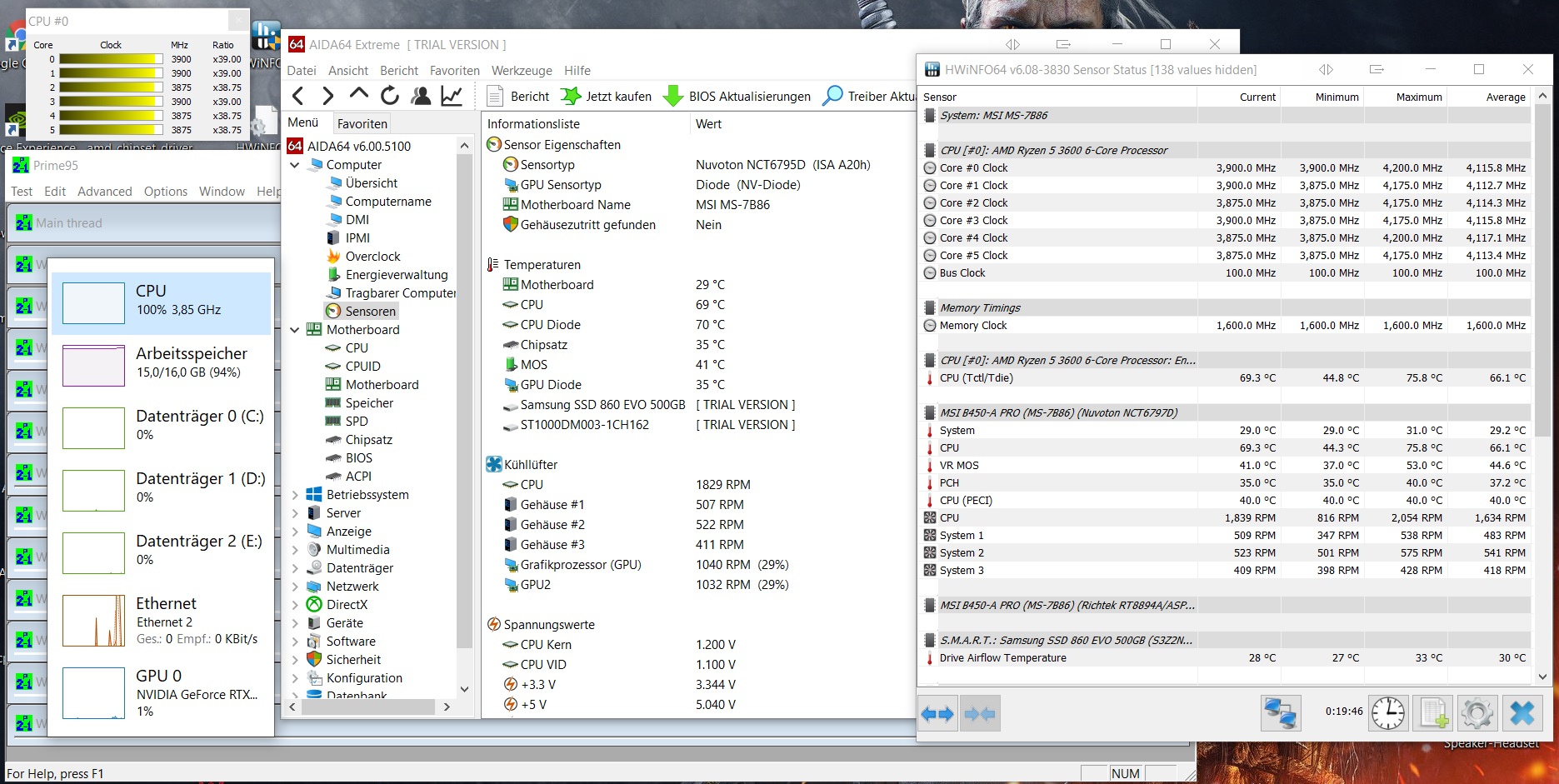Open BIOS Aktualisierungen in AIDA64 toolbar
The image size is (1559, 784).
point(737,96)
